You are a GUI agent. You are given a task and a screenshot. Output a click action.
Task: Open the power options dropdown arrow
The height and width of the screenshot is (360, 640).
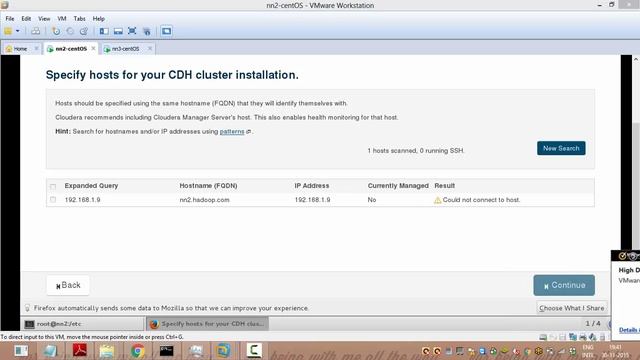click(18, 31)
